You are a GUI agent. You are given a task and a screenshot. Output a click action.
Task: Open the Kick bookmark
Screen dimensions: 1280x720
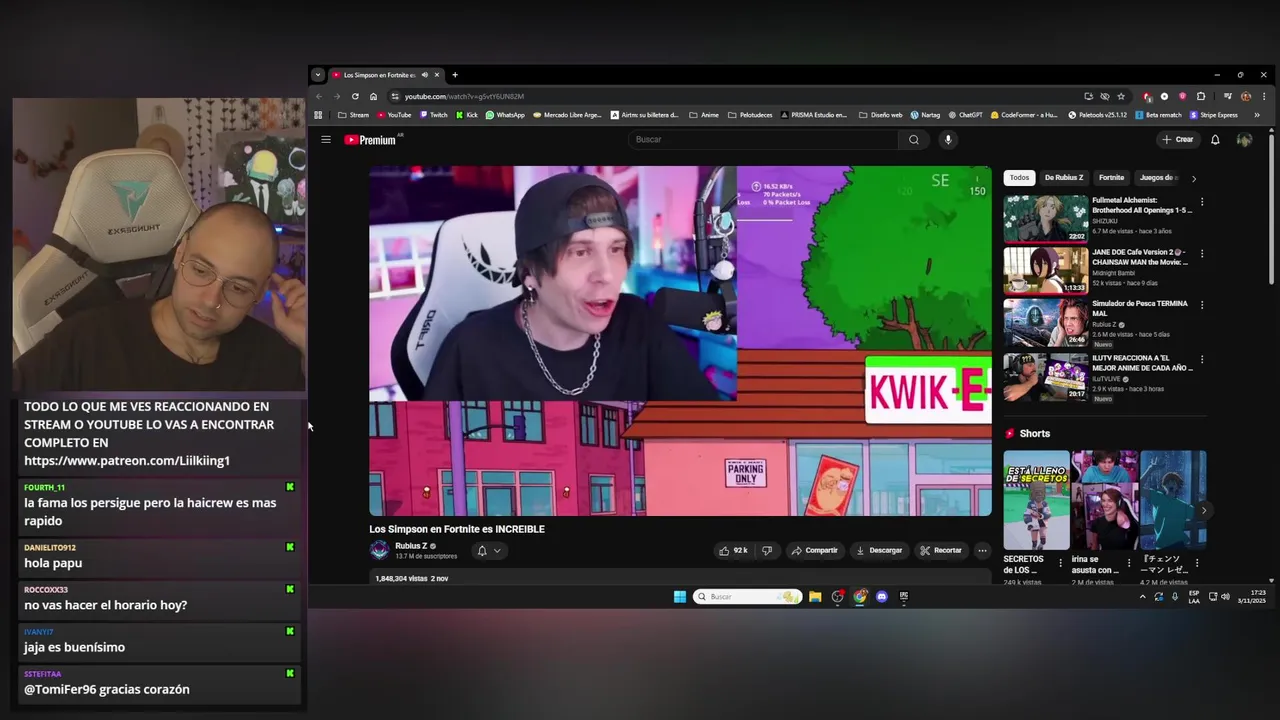pyautogui.click(x=467, y=115)
